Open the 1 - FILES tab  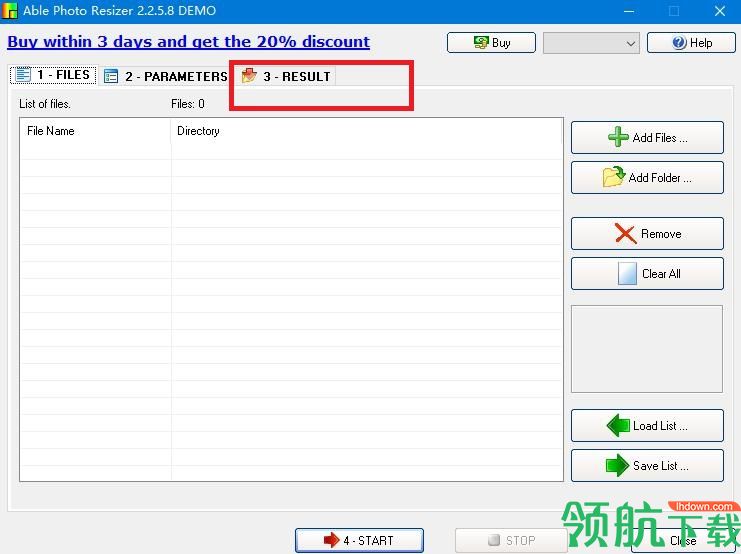pyautogui.click(x=53, y=75)
